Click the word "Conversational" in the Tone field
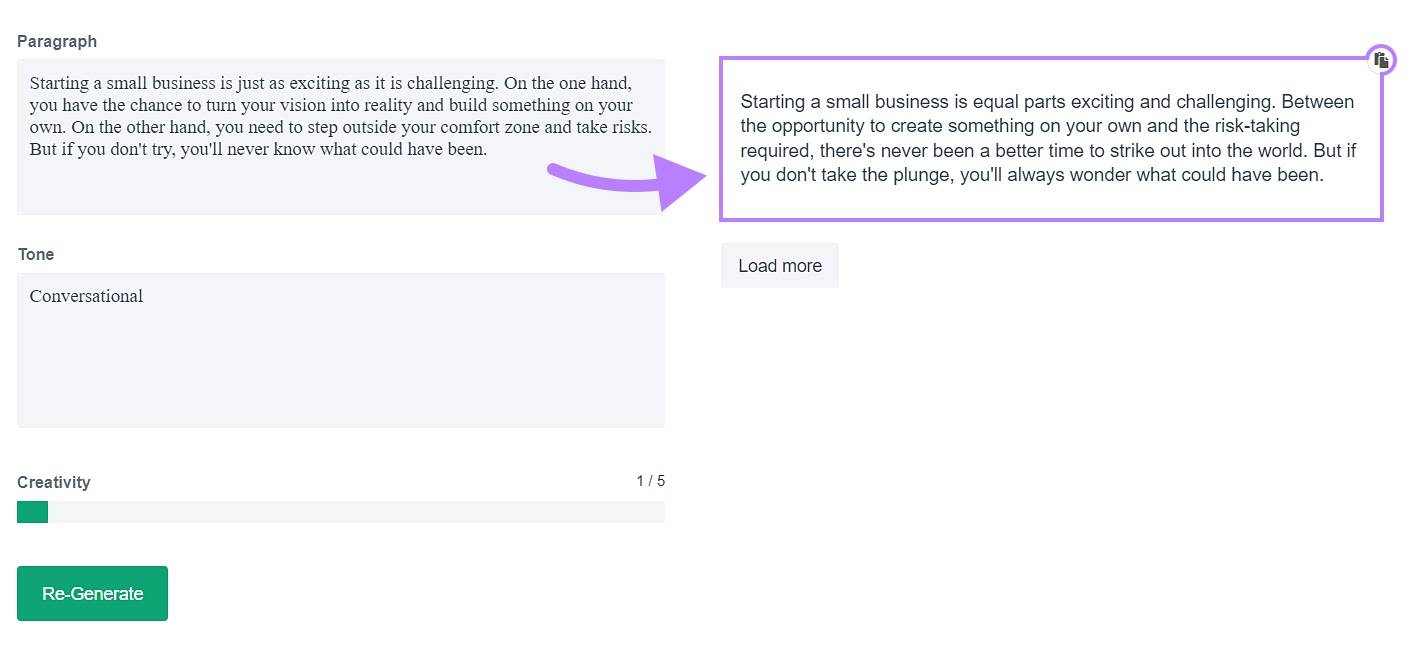1411x650 pixels. coord(86,296)
